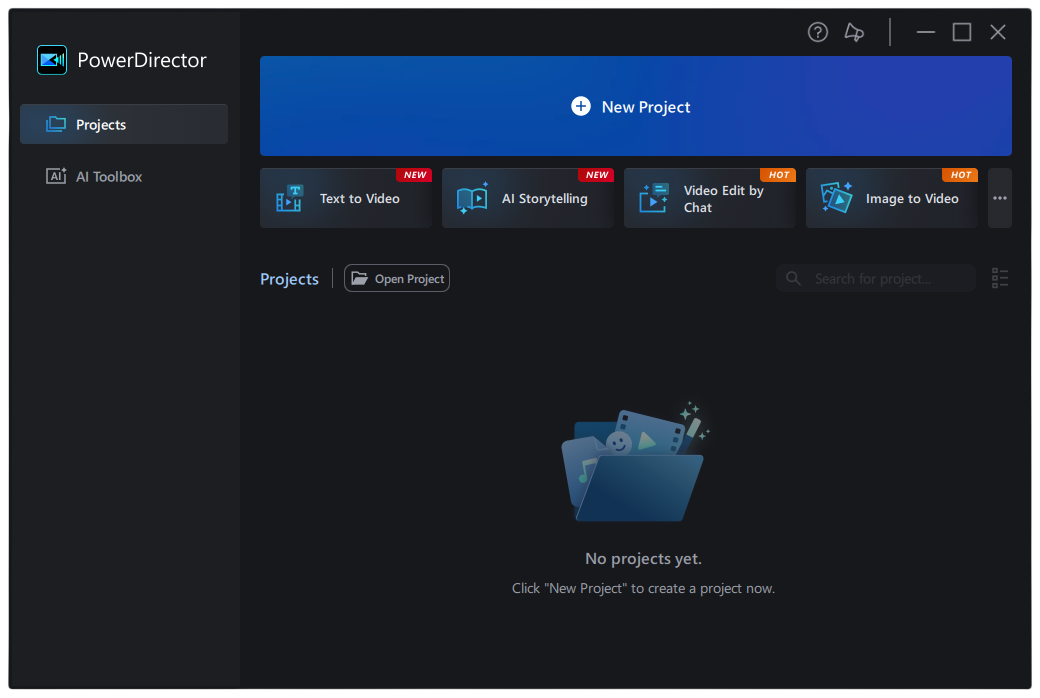Launch the AI Storytelling tool
This screenshot has height=698, width=1040.
tap(527, 198)
